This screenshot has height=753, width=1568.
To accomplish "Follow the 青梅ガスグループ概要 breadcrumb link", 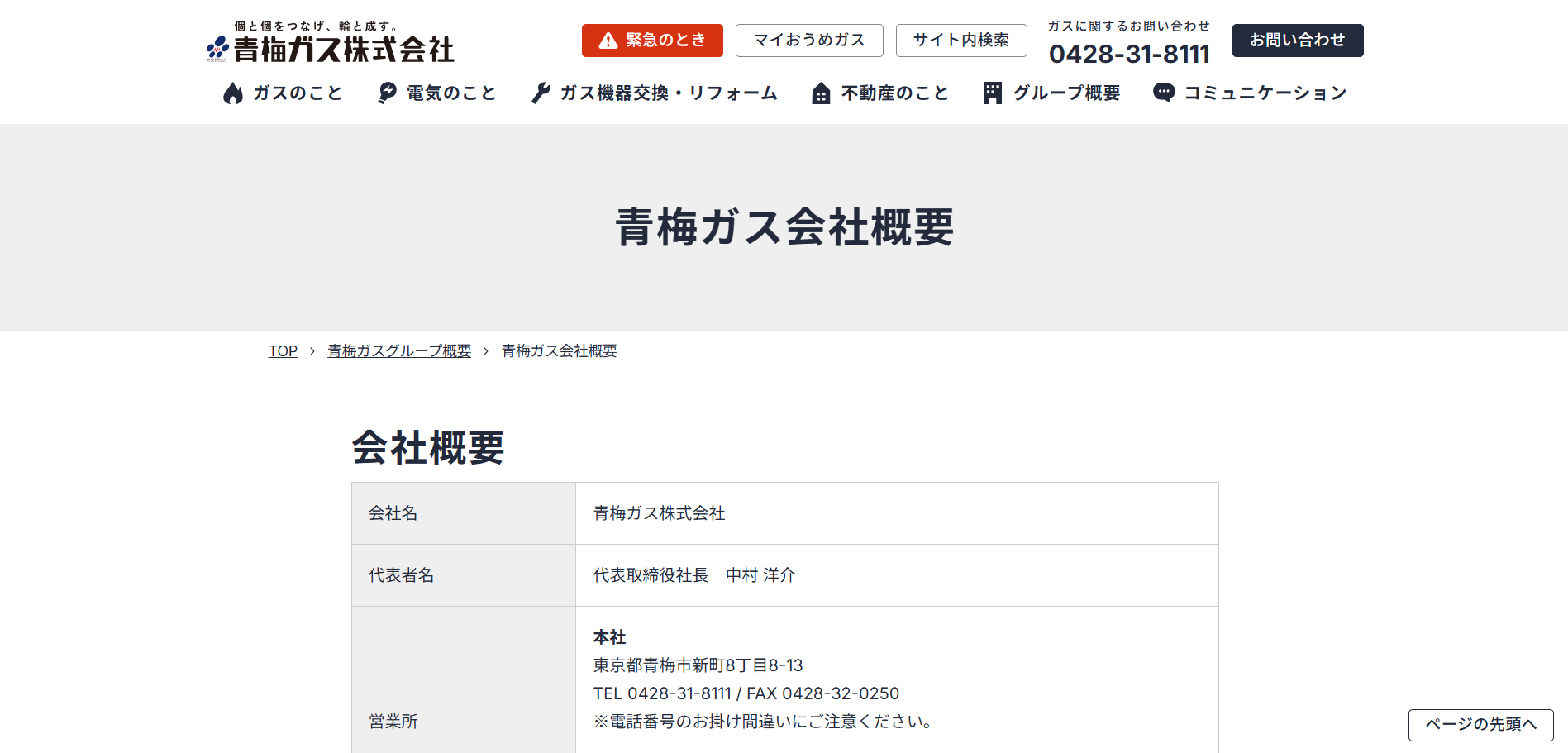I will [399, 351].
